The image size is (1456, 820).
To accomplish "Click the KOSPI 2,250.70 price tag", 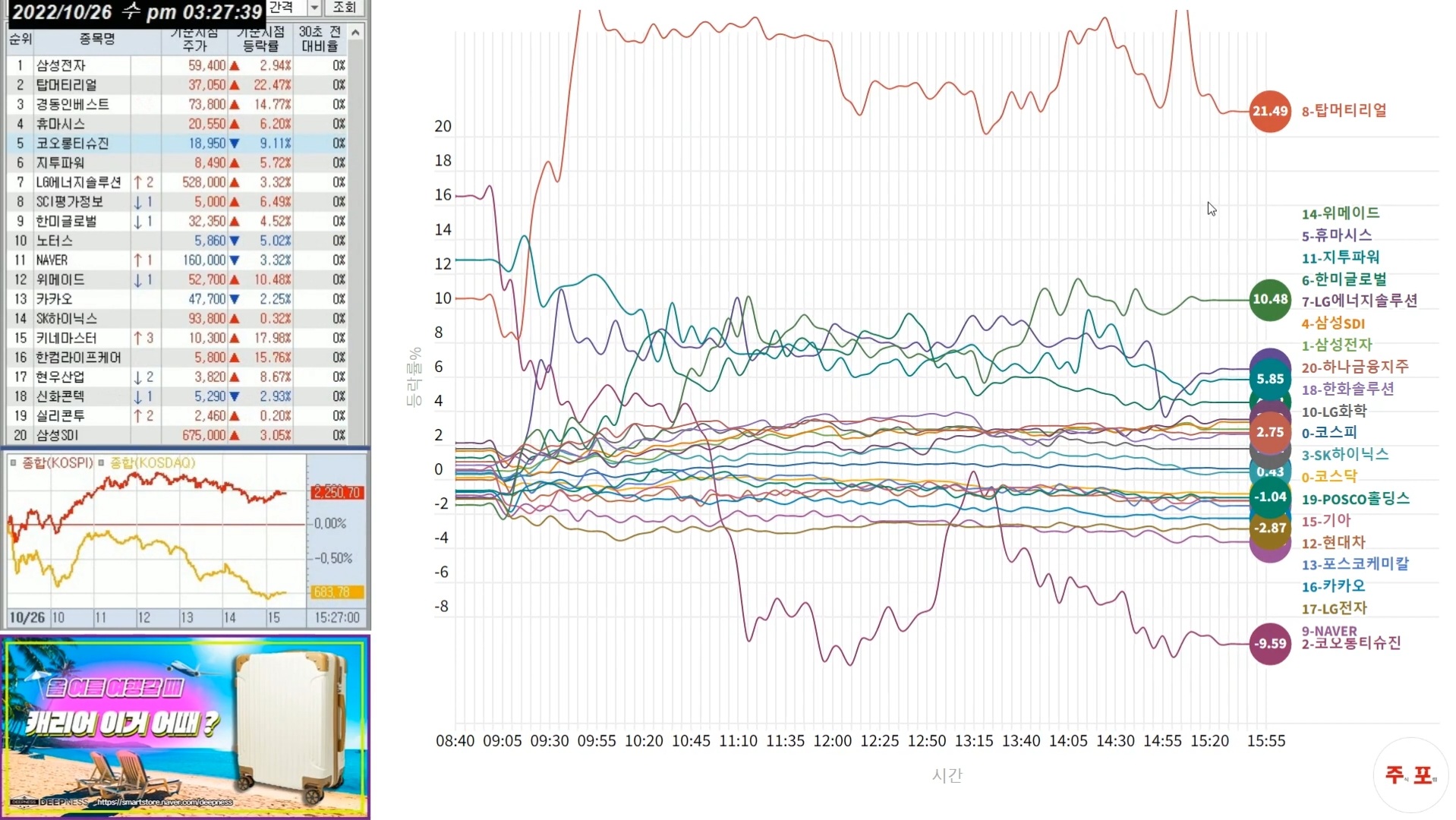I will coord(338,493).
